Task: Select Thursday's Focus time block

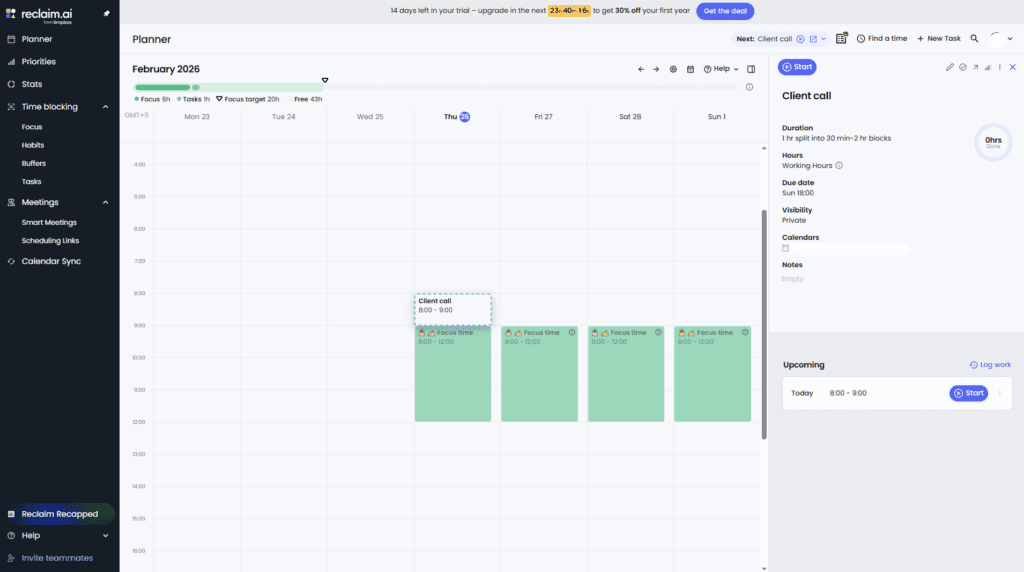Action: pyautogui.click(x=453, y=374)
